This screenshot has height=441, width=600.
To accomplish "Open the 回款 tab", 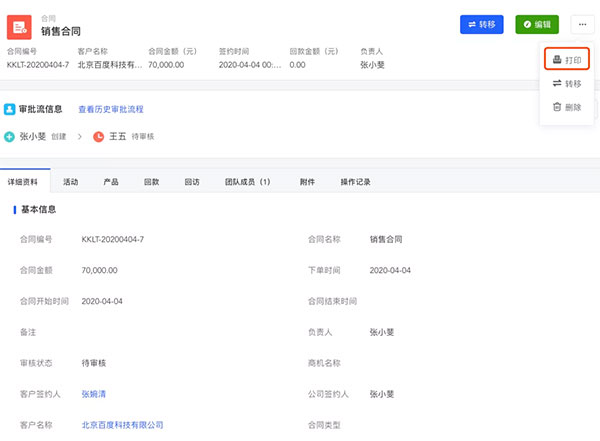I will click(x=151, y=182).
